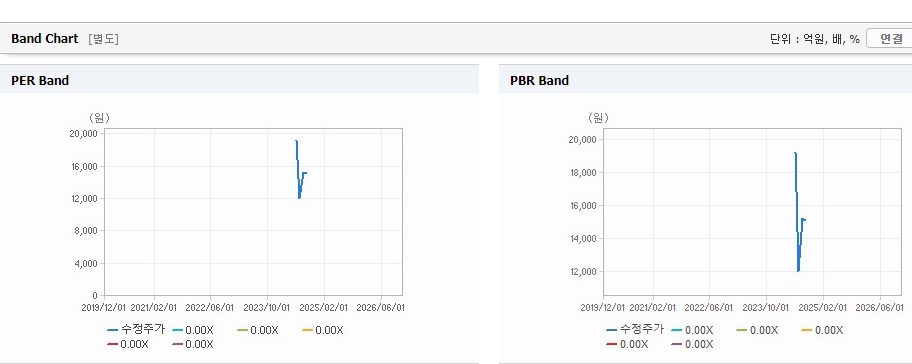Toggle teal 0.00X legend in PER Band chart
The height and width of the screenshot is (364, 912).
click(x=193, y=330)
